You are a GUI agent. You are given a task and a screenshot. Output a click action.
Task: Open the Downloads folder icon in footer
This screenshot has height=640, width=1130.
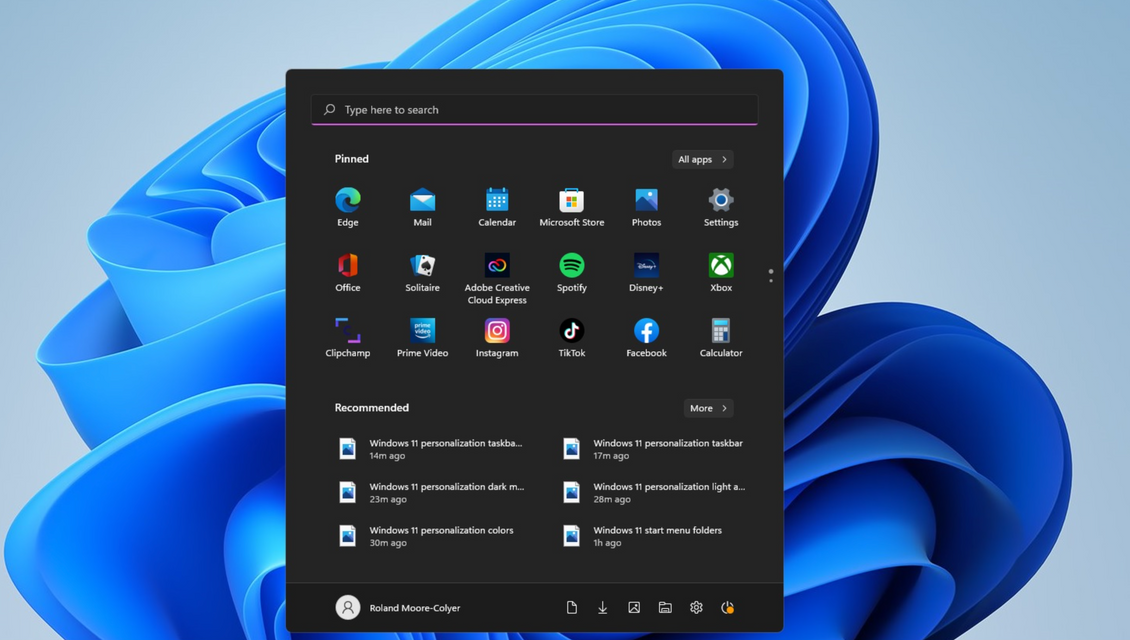pos(602,608)
